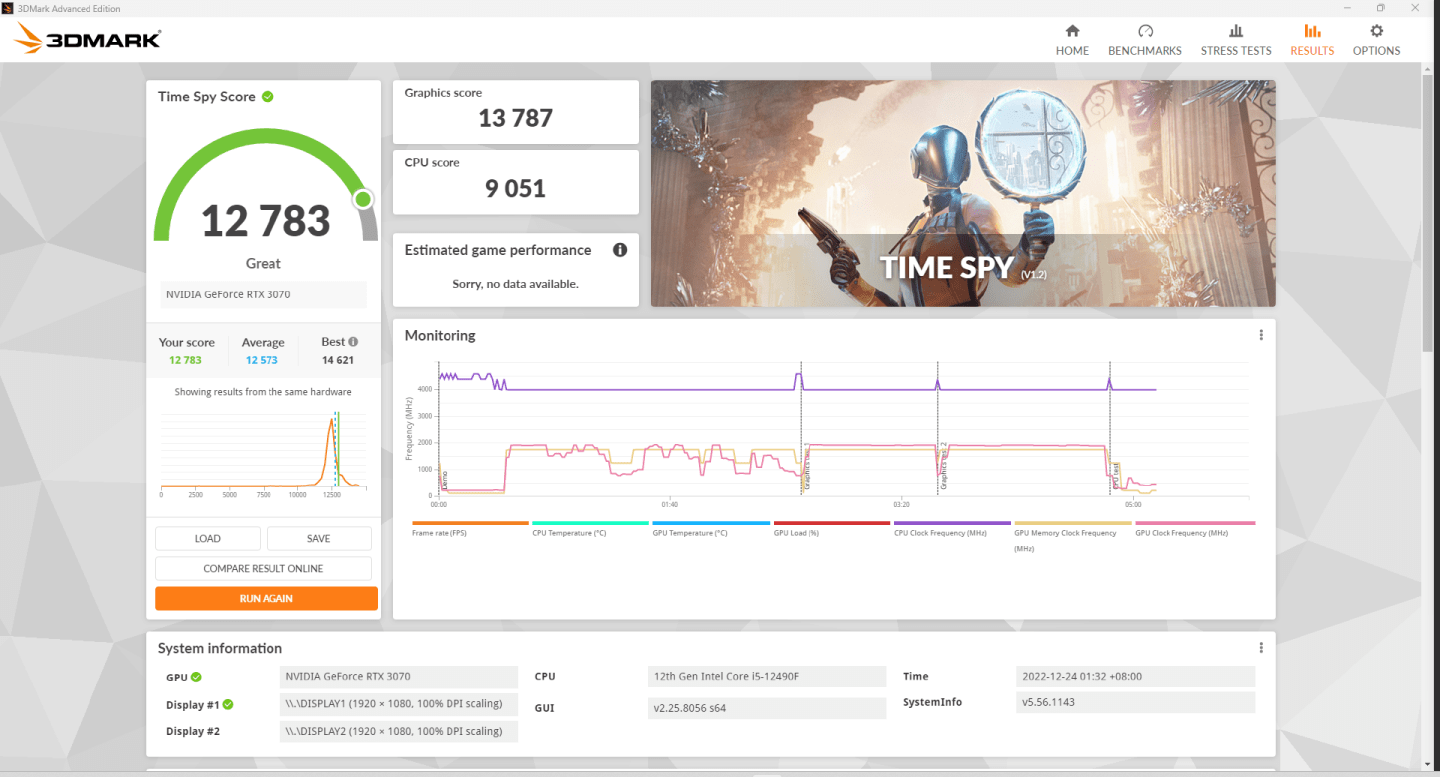
Task: Click the orange RUN AGAIN button
Action: 266,598
